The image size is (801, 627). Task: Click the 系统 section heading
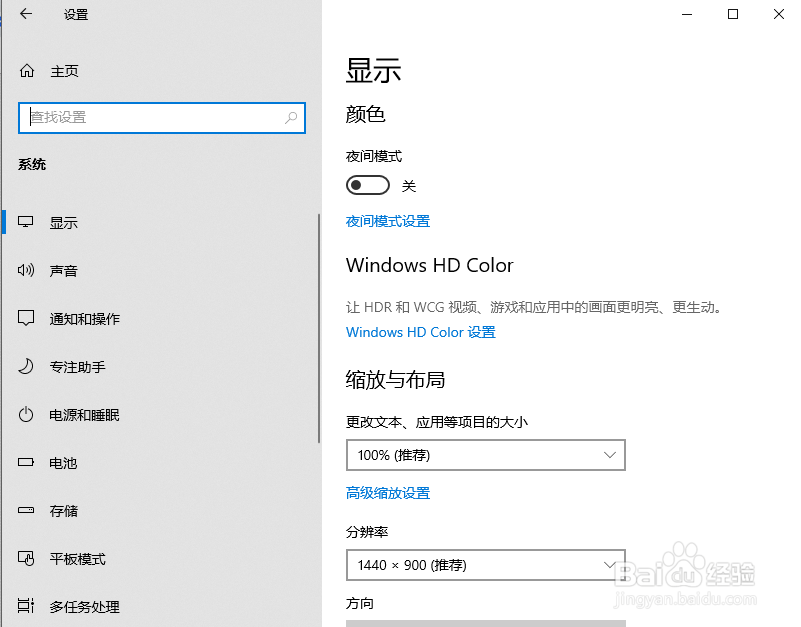point(32,164)
